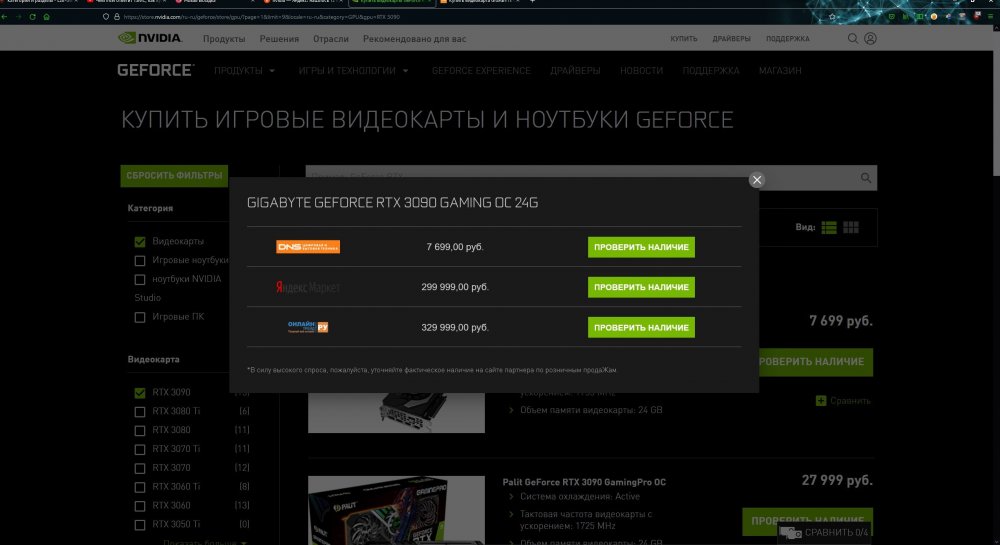Screen dimensions: 1000x545
Task: Open Решения menu item
Action: click(x=279, y=39)
